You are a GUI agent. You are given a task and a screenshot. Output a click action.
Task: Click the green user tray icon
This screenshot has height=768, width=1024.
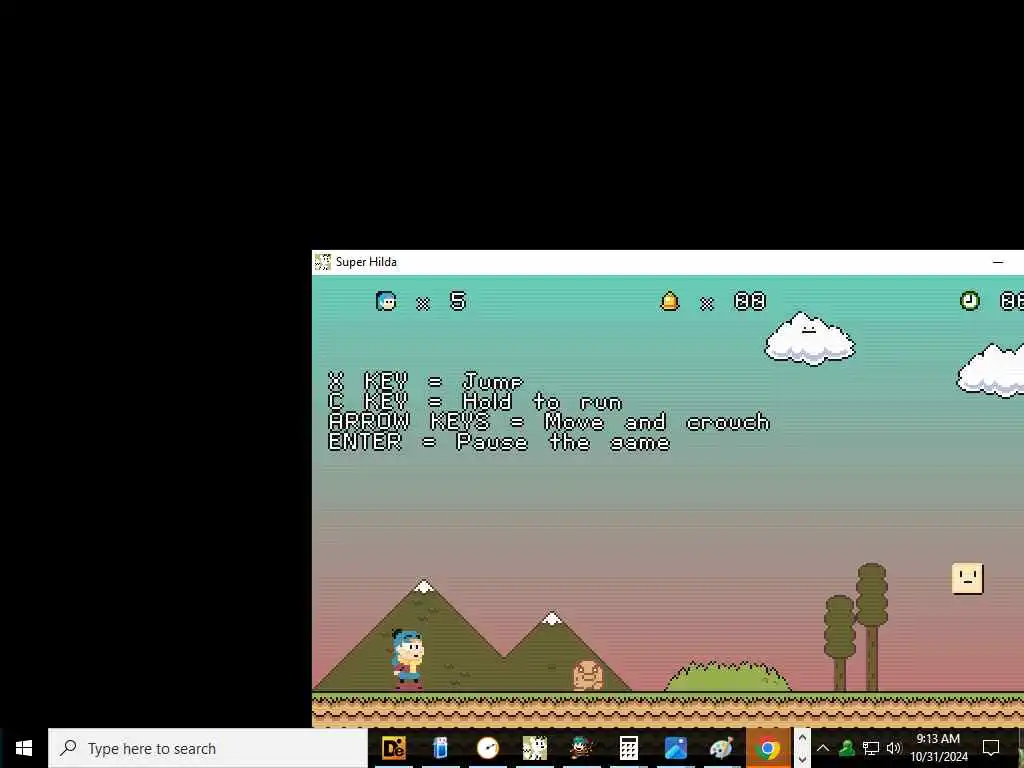(x=847, y=748)
